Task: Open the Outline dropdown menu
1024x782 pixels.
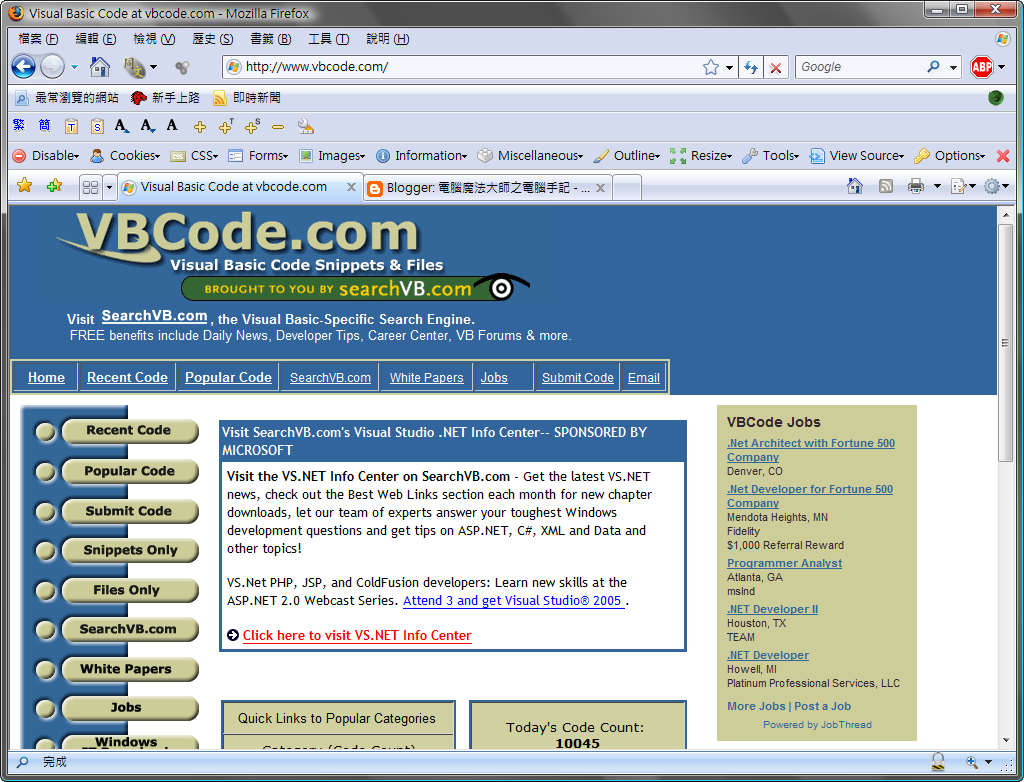Action: pyautogui.click(x=627, y=155)
